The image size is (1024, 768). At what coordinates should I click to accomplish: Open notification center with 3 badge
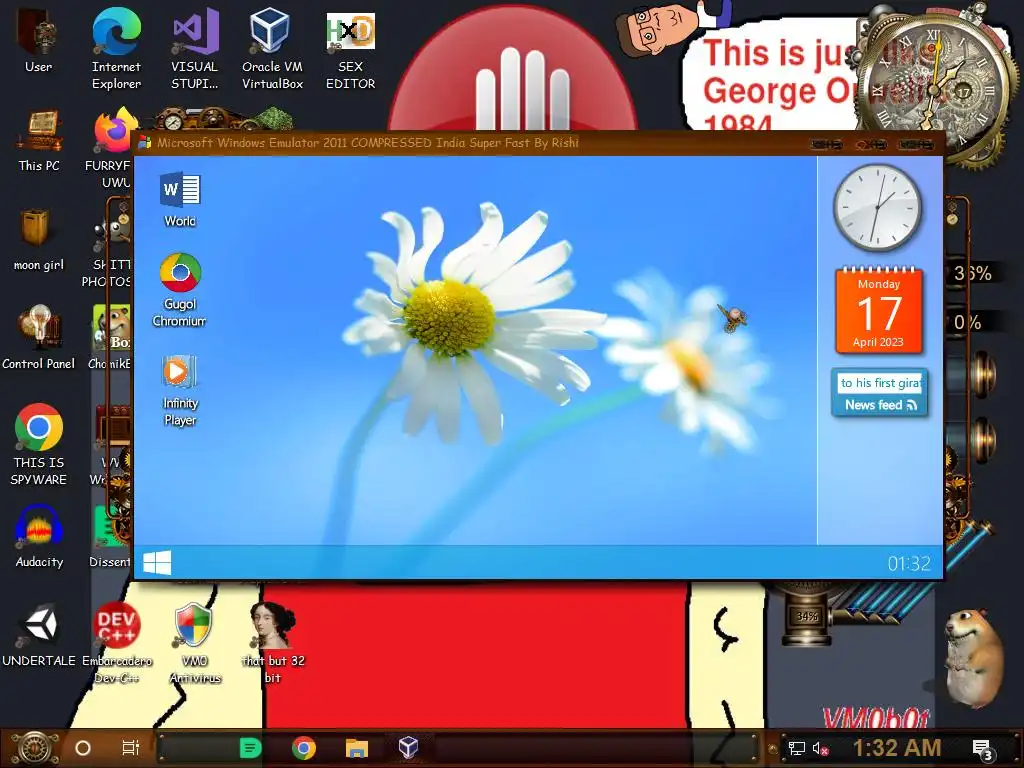(x=982, y=749)
